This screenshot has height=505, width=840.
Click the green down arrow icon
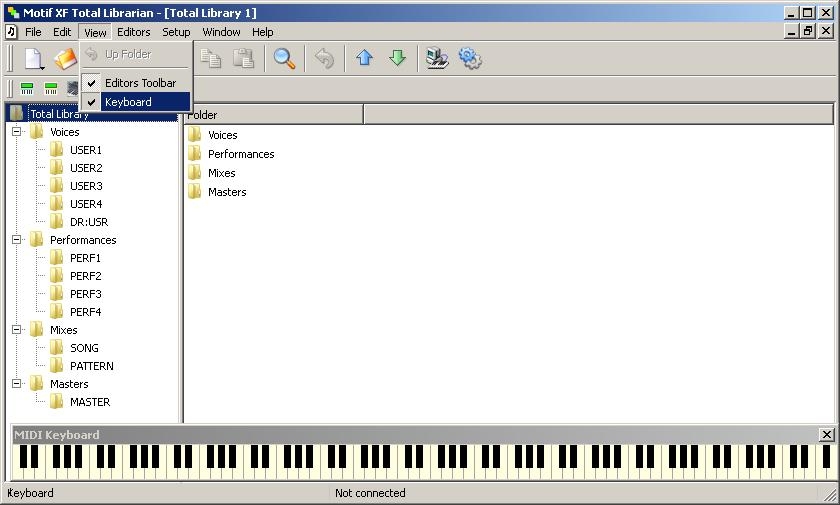397,58
